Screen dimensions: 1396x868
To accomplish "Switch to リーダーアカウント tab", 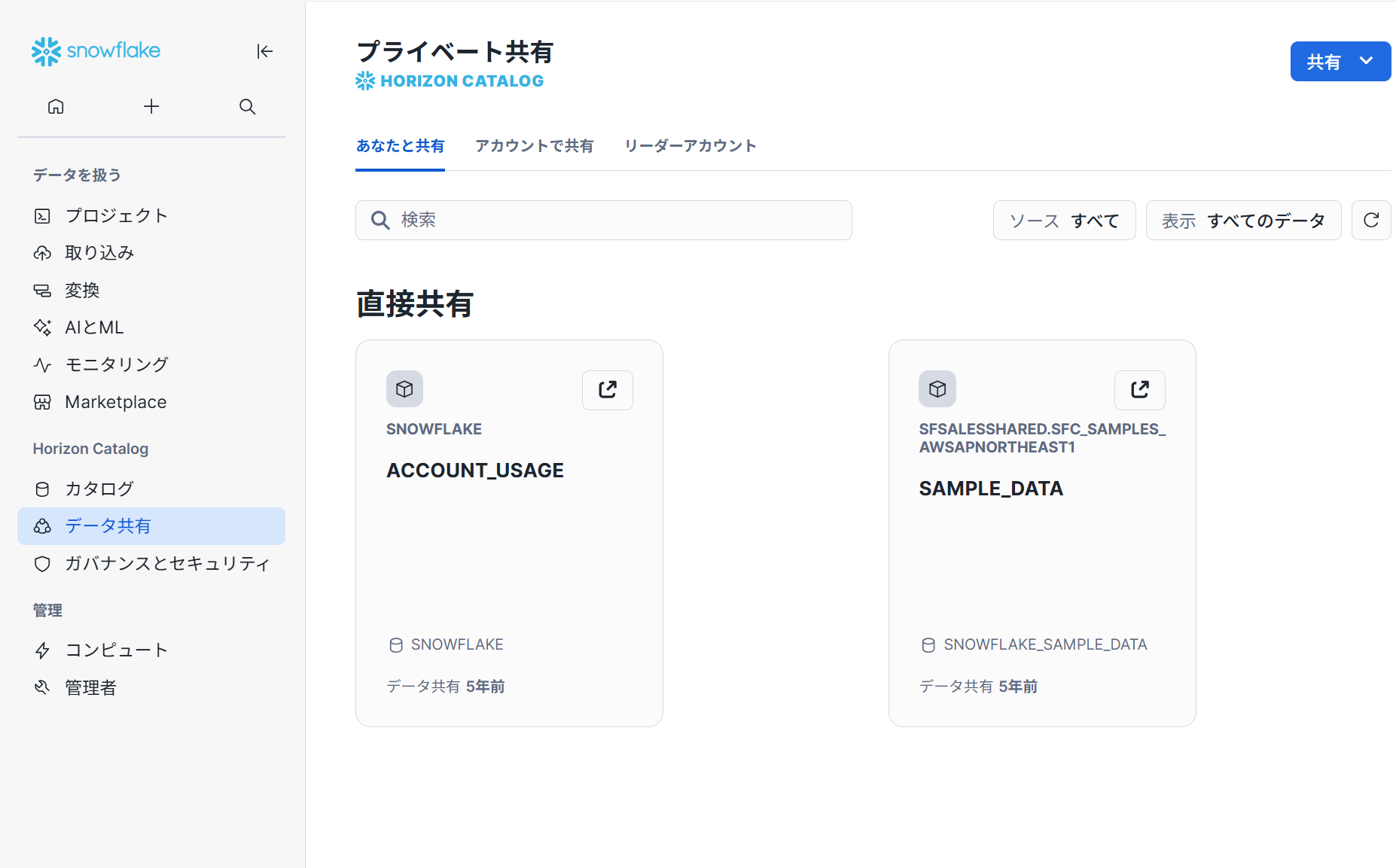I will tap(690, 146).
